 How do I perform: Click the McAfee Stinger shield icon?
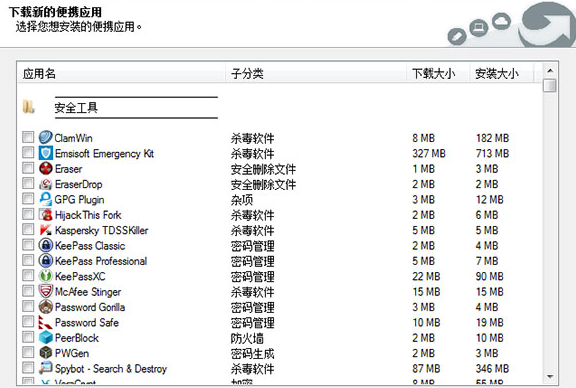coord(46,291)
